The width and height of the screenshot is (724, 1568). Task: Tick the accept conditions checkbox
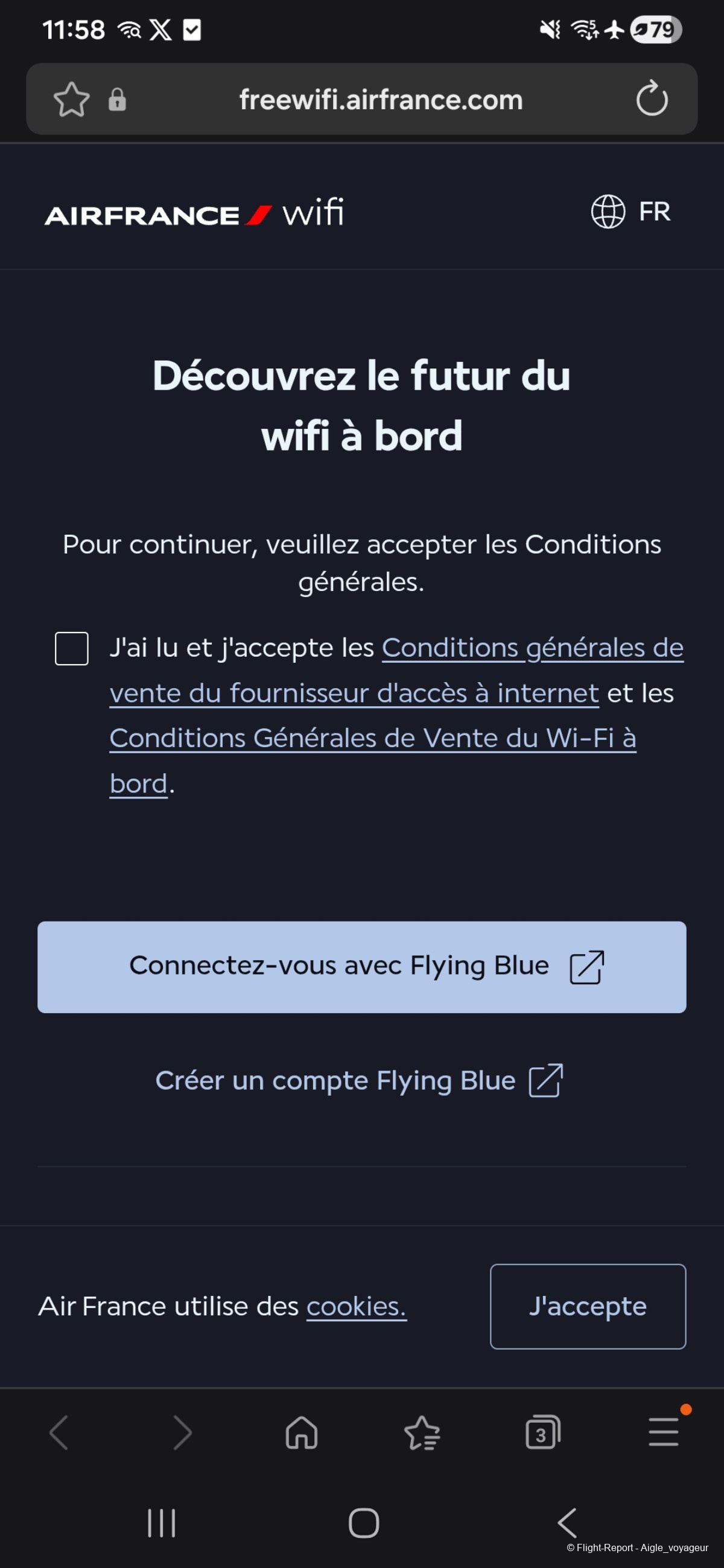[72, 648]
